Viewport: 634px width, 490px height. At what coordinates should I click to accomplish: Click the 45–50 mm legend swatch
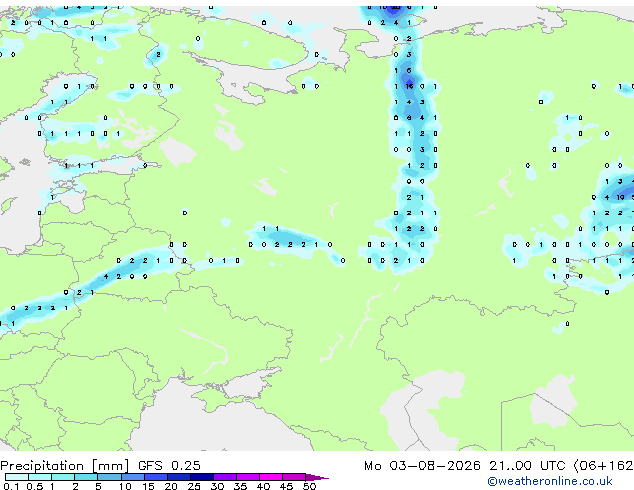tap(294, 477)
